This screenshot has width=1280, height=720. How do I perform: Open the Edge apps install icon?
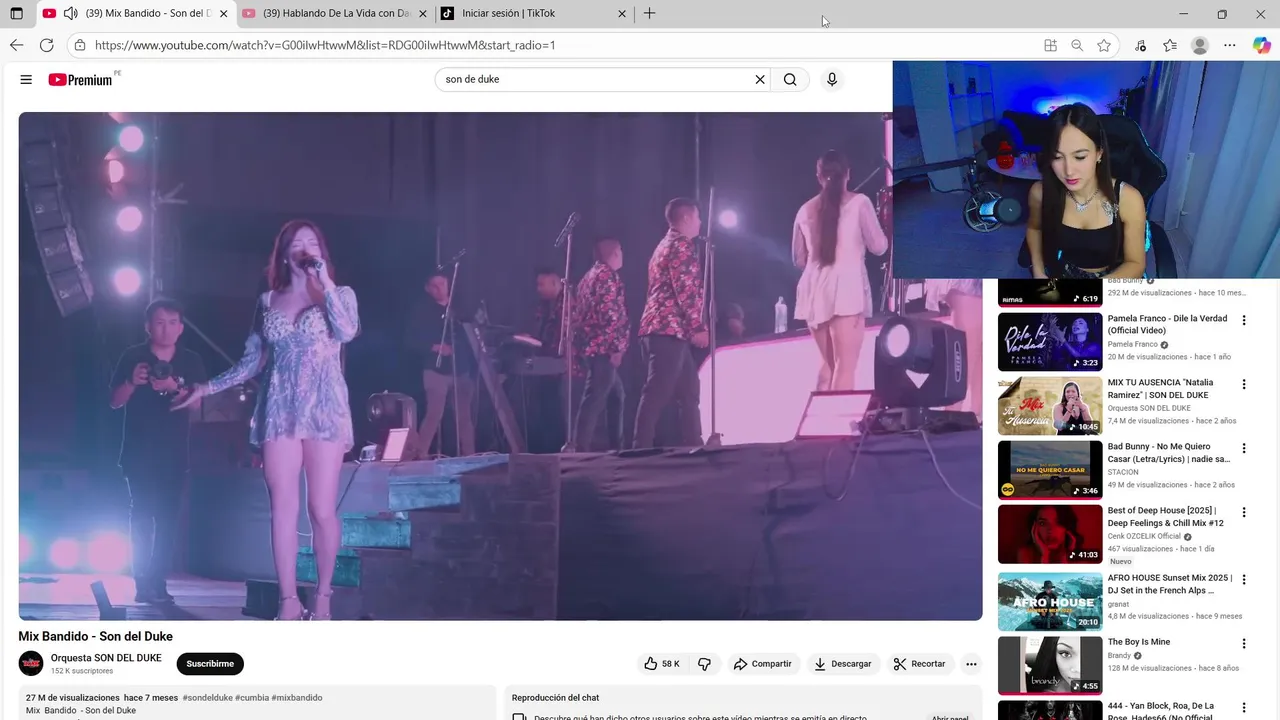tap(1050, 45)
